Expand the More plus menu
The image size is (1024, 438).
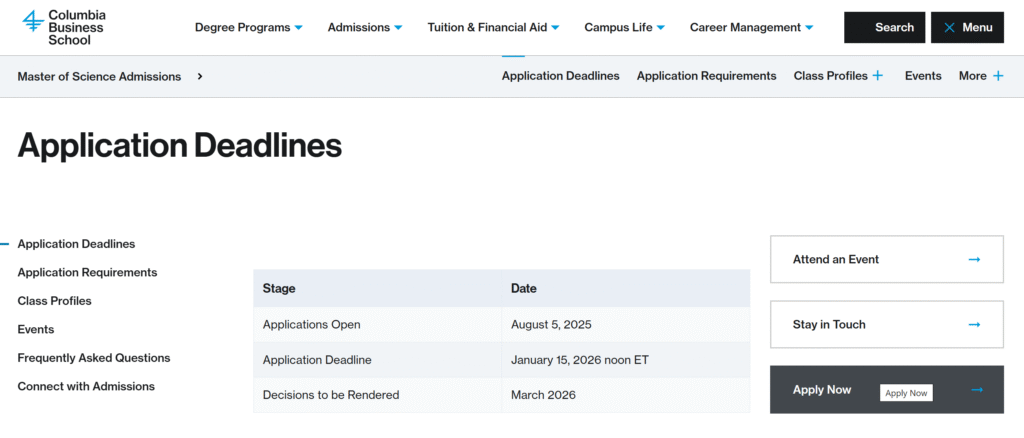pyautogui.click(x=997, y=76)
